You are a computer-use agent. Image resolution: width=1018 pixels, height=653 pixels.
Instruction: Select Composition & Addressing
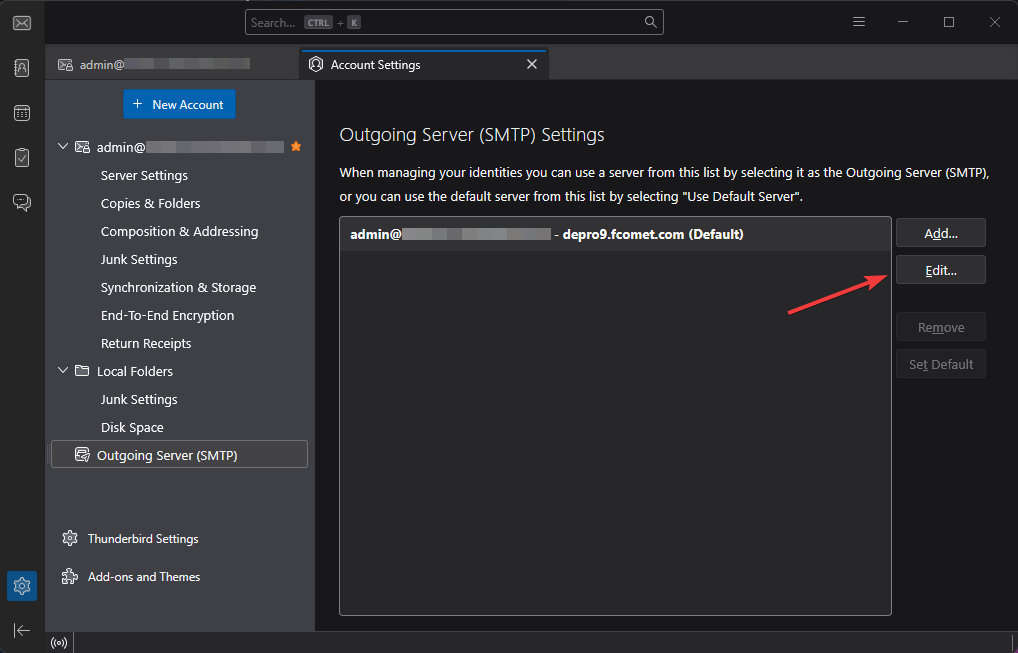tap(179, 231)
